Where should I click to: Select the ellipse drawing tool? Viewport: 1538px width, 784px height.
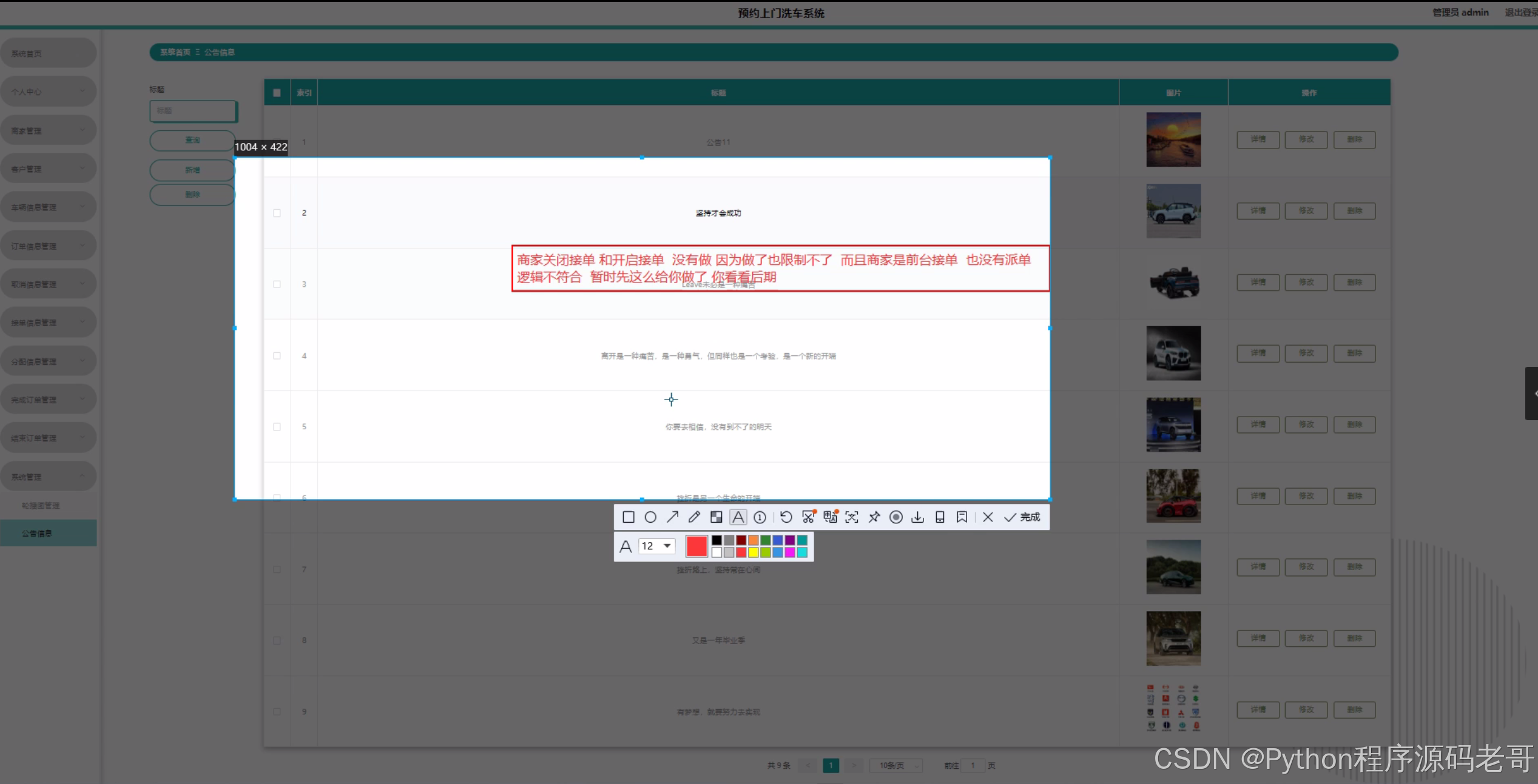point(650,517)
